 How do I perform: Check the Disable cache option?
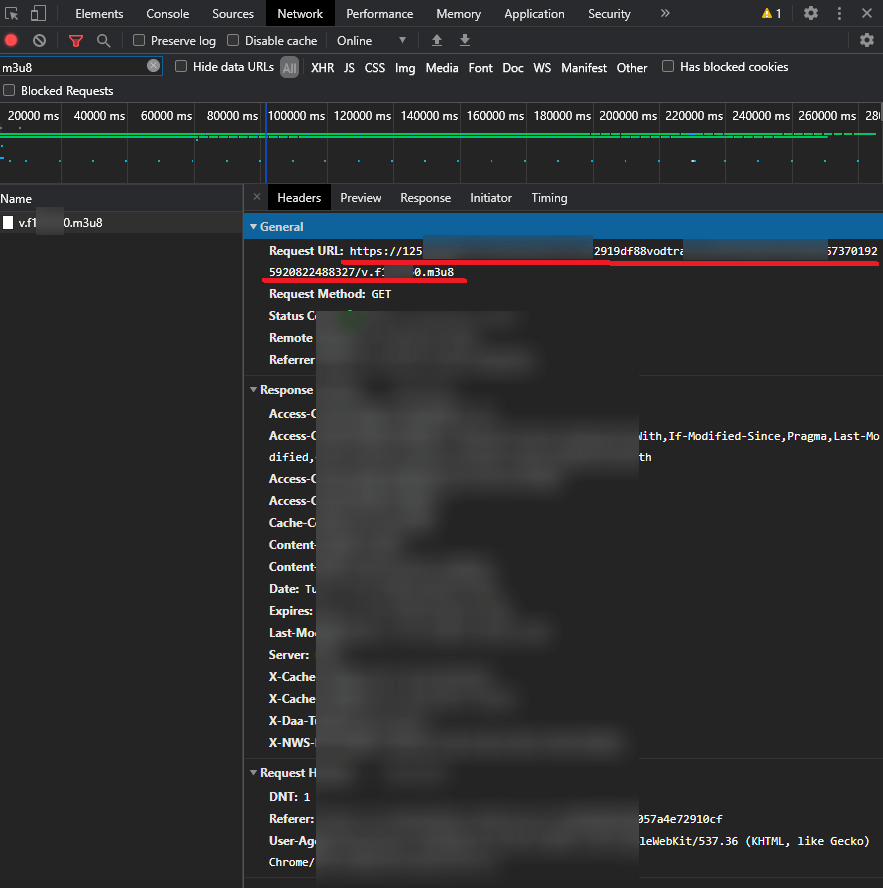(233, 40)
